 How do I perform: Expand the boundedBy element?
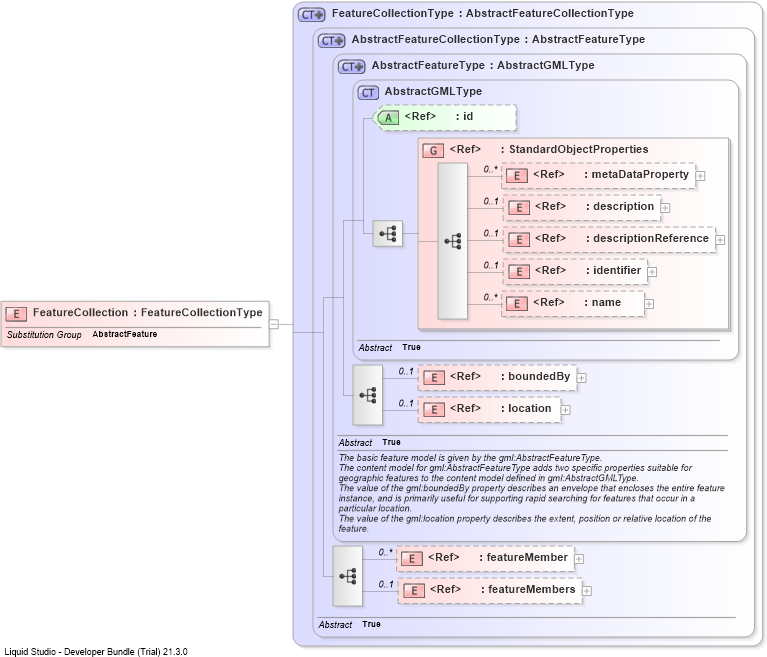(582, 378)
